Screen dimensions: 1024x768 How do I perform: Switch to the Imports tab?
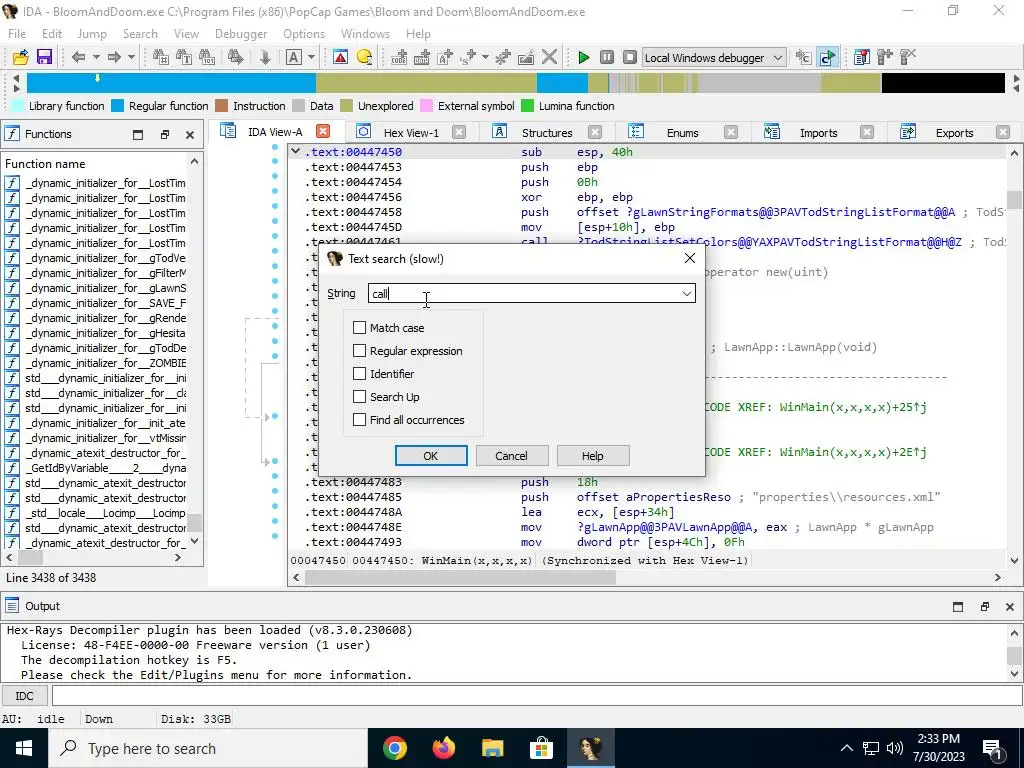(818, 133)
